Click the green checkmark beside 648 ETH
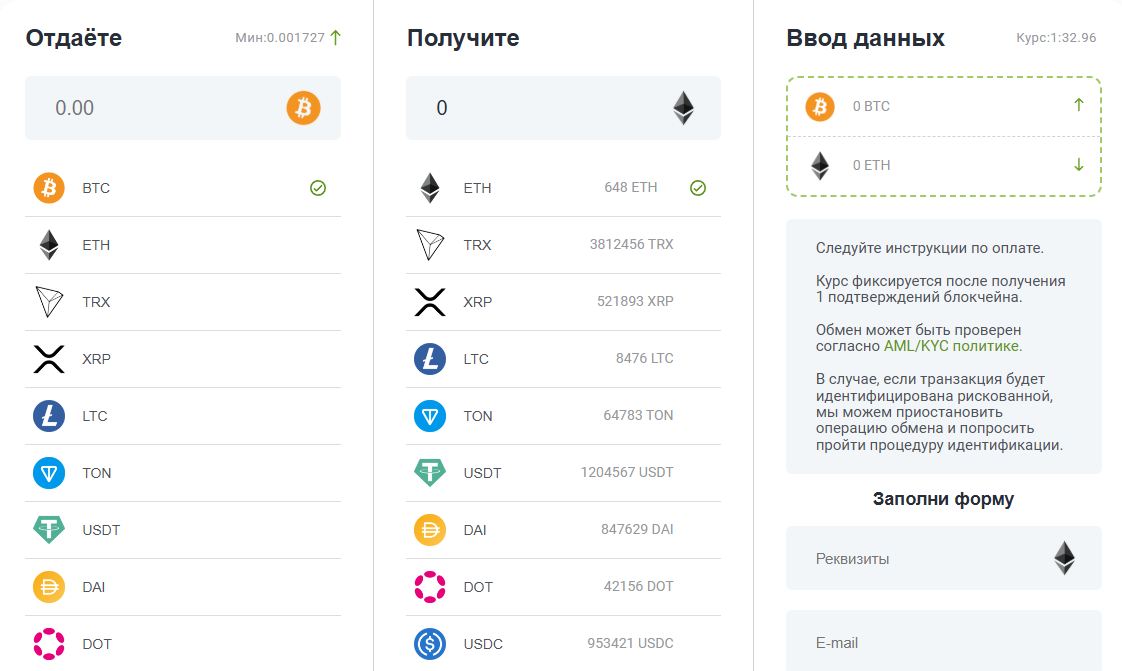The height and width of the screenshot is (671, 1122). click(x=698, y=188)
